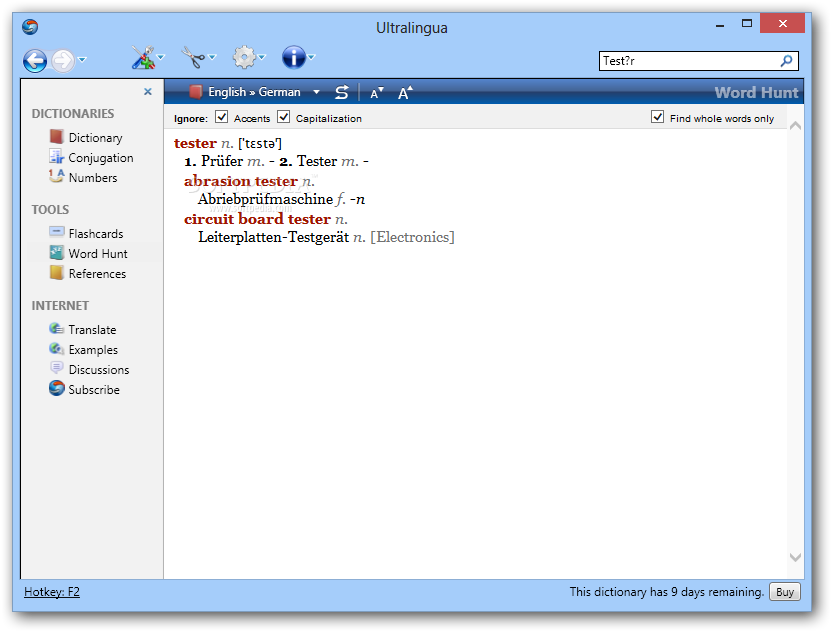Go back with the blue back arrow
The width and height of the screenshot is (832, 632).
pos(35,60)
